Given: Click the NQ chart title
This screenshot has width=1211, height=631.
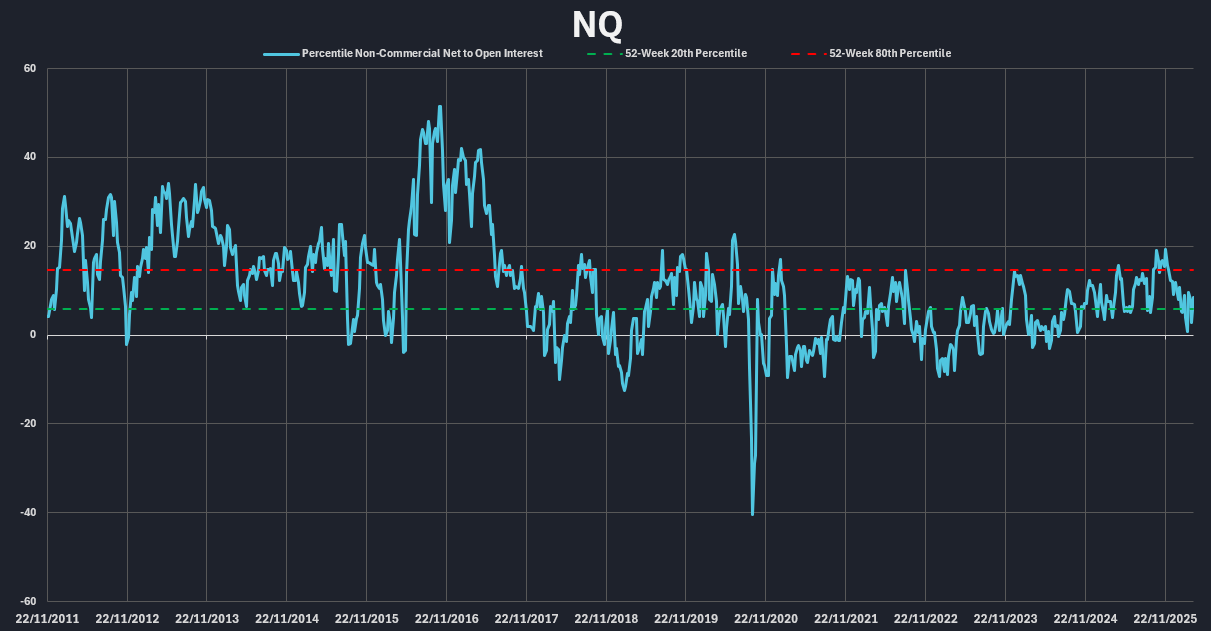Looking at the screenshot, I should (x=598, y=24).
